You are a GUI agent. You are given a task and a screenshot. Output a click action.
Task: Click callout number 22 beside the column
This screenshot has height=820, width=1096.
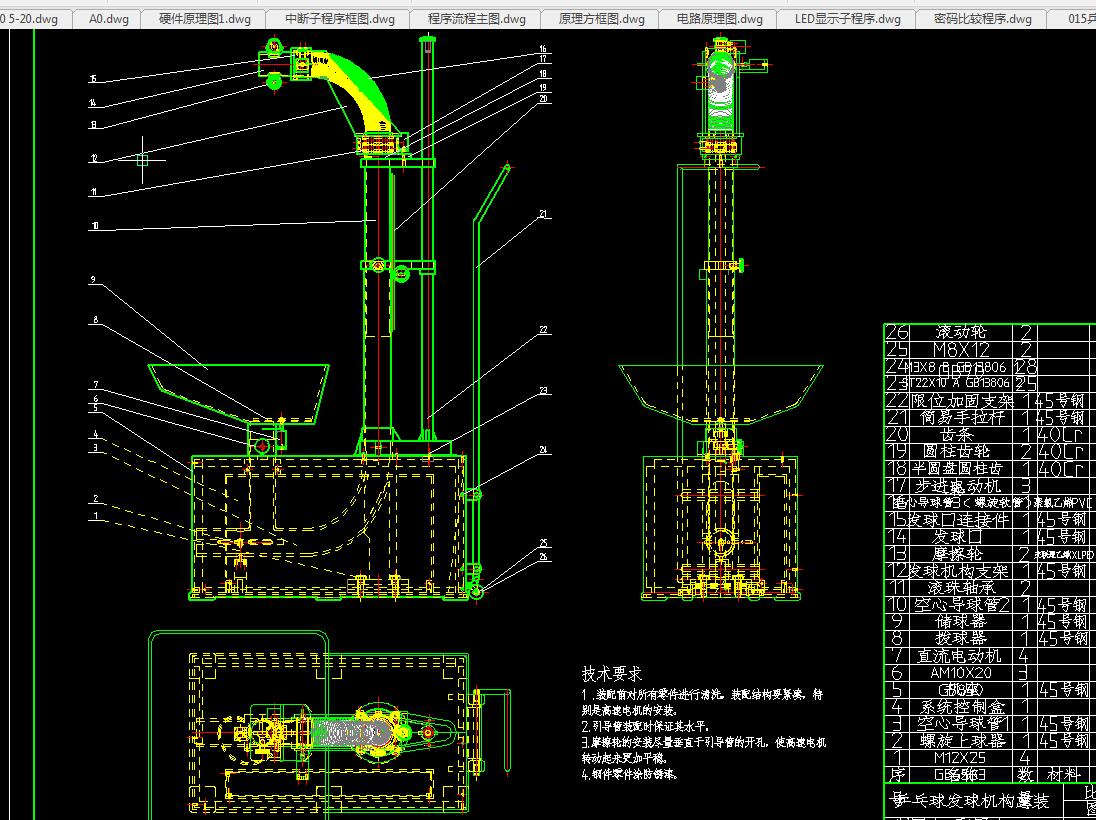[x=542, y=329]
